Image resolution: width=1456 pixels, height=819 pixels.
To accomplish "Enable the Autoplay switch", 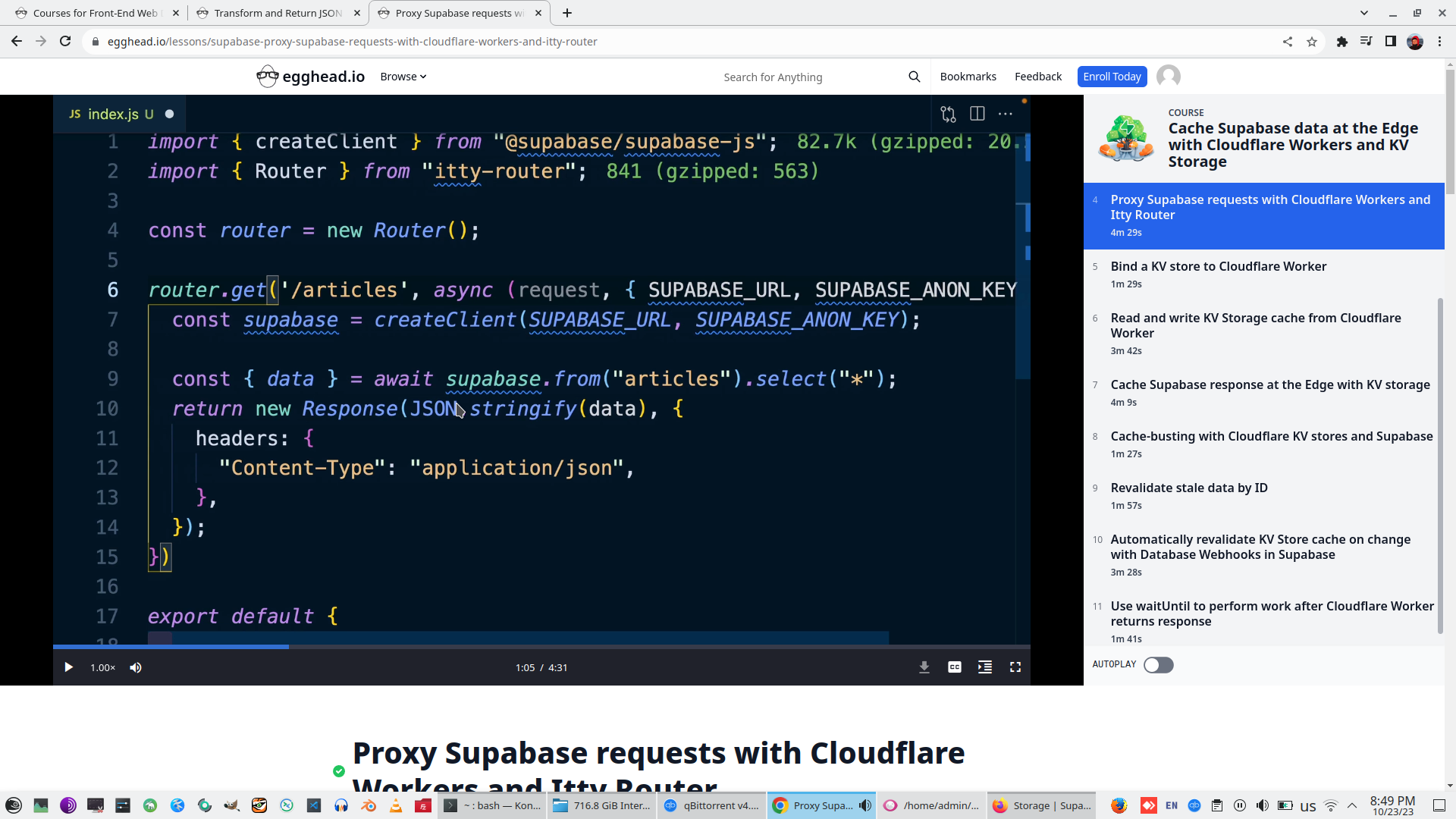I will coord(1158,665).
